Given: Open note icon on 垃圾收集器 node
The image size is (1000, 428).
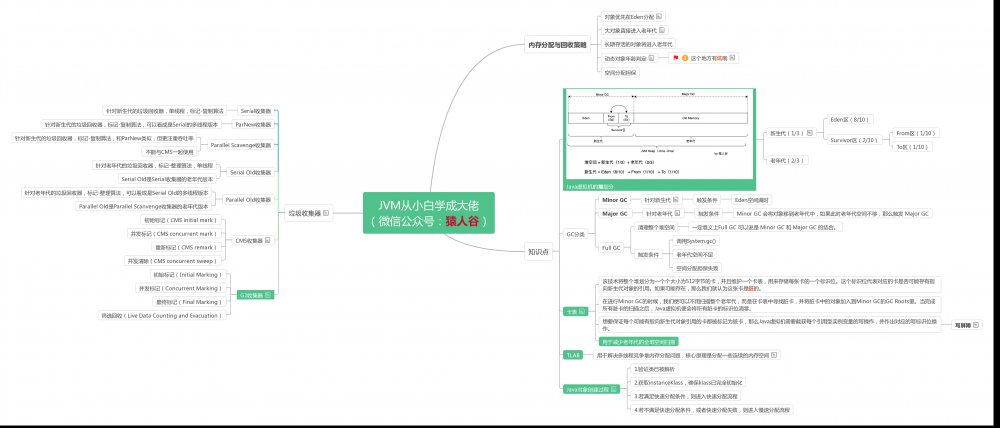Looking at the screenshot, I should 326,213.
